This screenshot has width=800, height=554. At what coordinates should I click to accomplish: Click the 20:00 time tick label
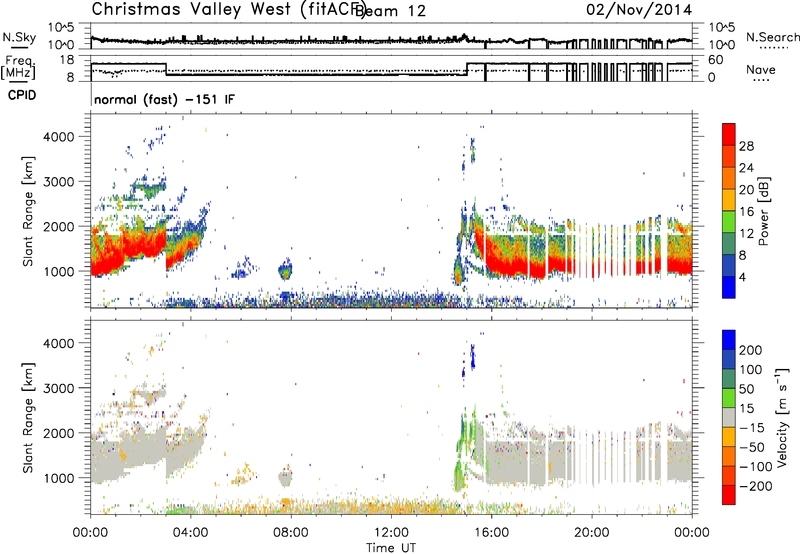point(591,533)
